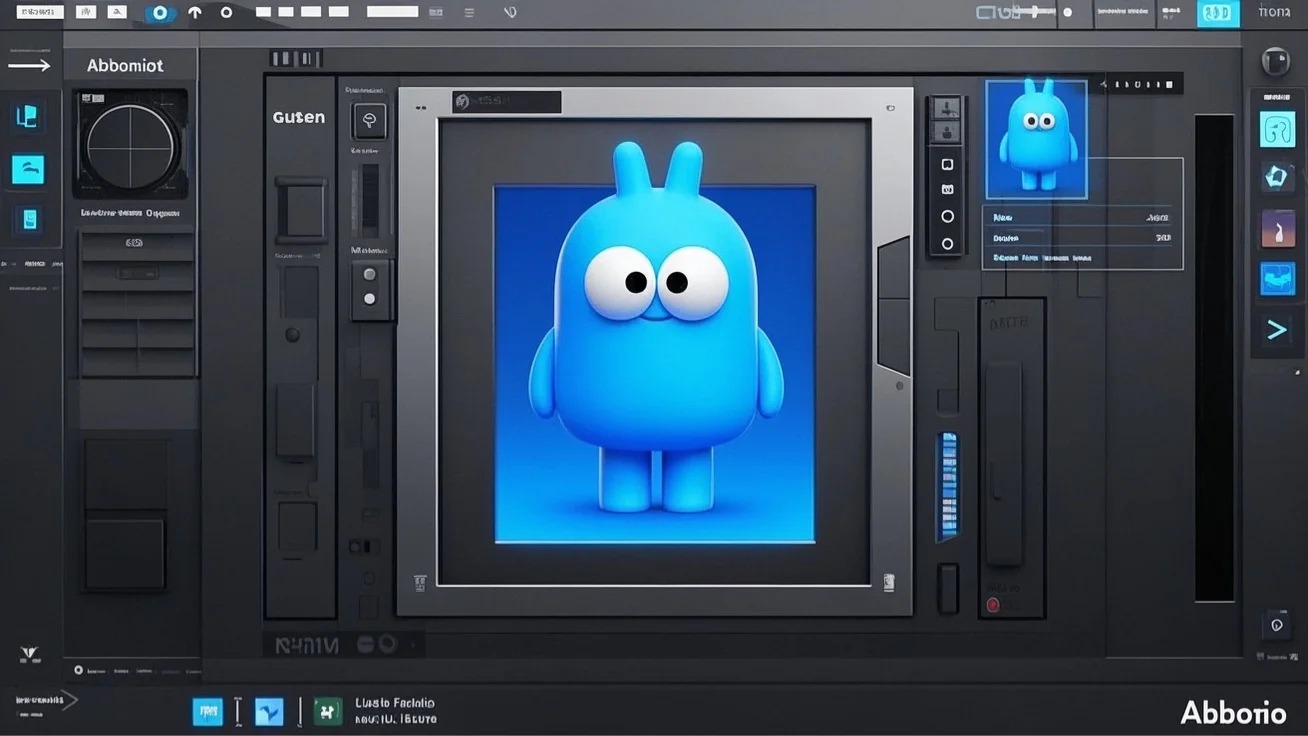The height and width of the screenshot is (736, 1308).
Task: Click the Lusto Facolio label in the bottom bar
Action: click(394, 703)
